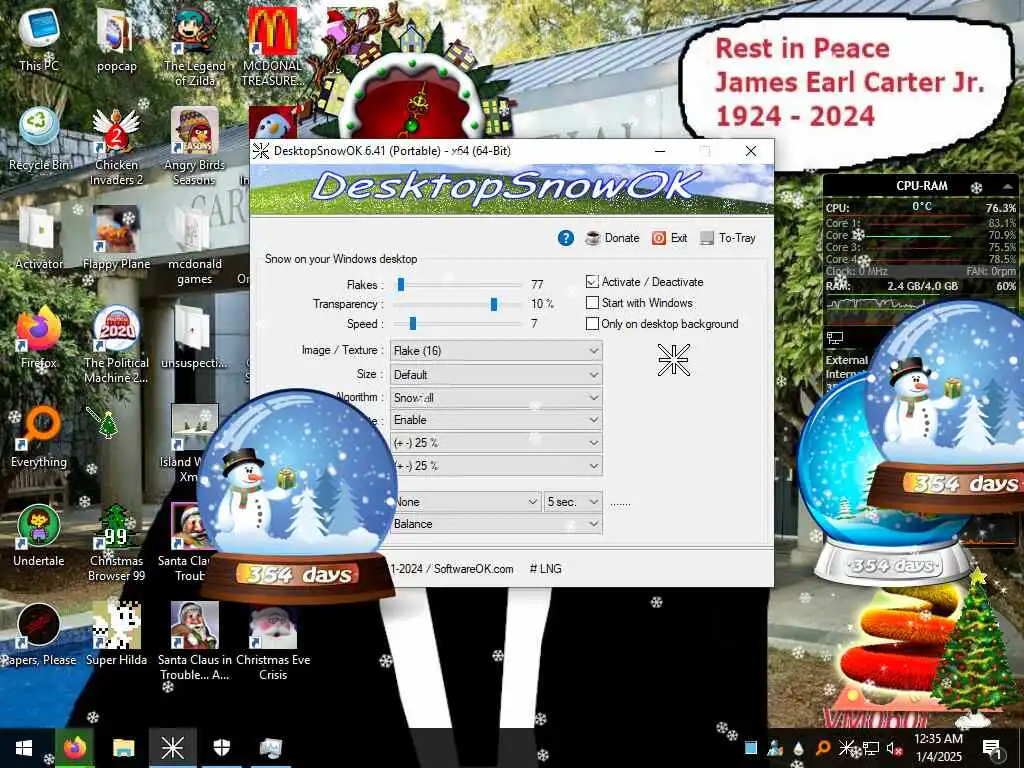
Task: Click the muted volume tray icon
Action: (x=893, y=748)
